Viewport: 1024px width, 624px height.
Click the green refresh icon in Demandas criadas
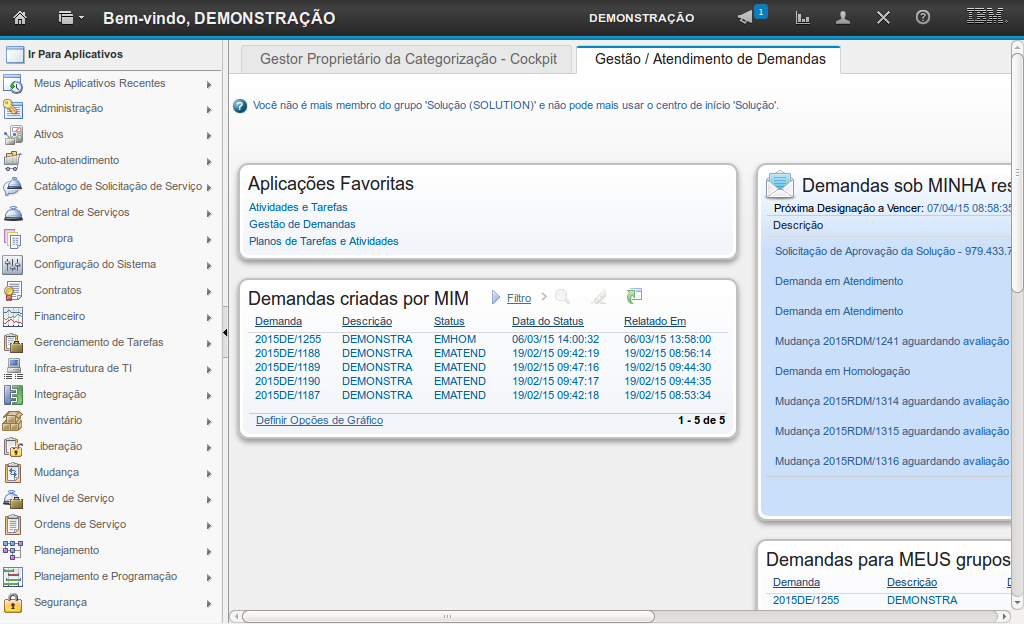point(634,296)
